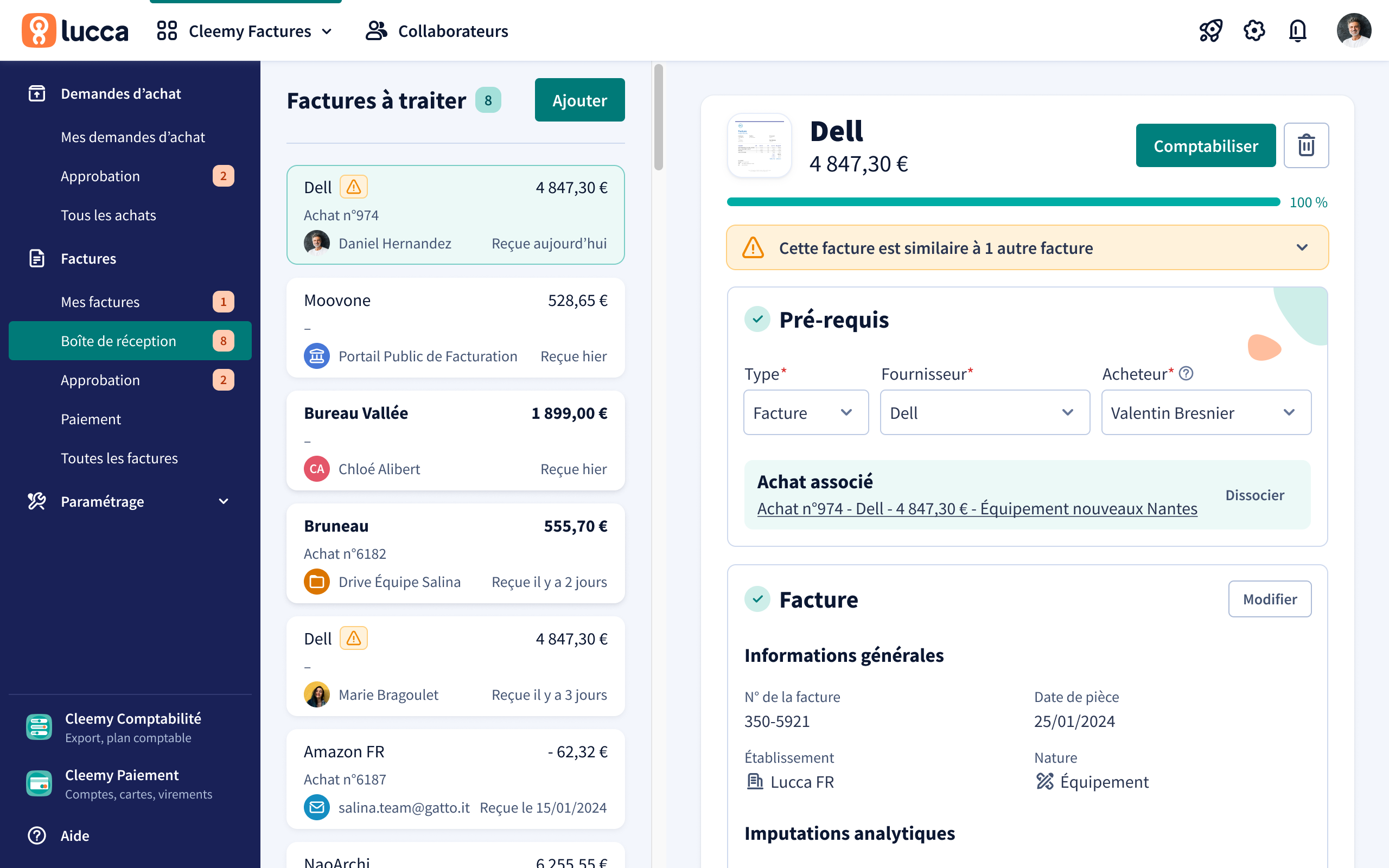1389x868 pixels.
Task: Click the warning icon on first Dell invoice
Action: point(354,187)
